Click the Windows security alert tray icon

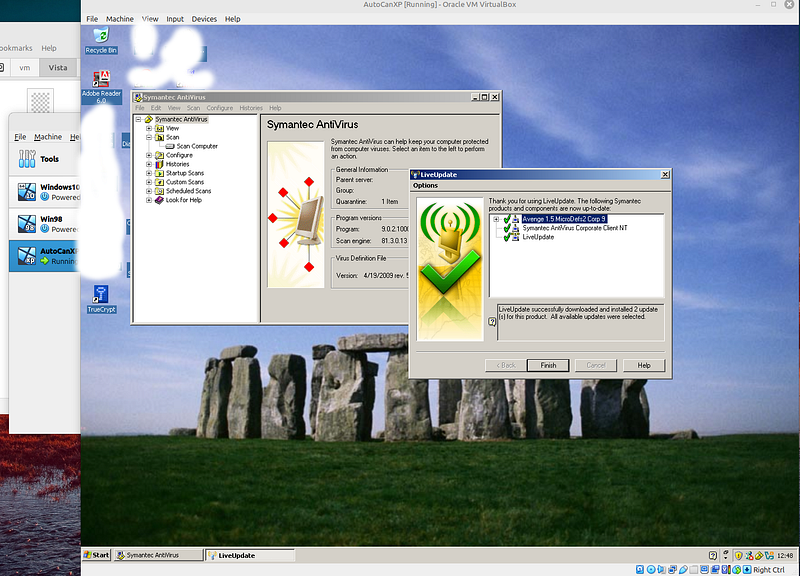coord(739,556)
